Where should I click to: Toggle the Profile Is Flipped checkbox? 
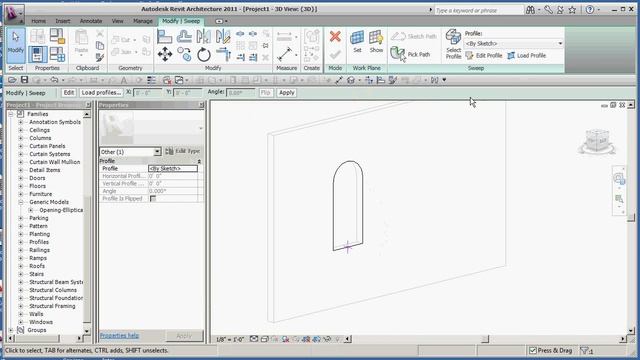click(x=153, y=198)
